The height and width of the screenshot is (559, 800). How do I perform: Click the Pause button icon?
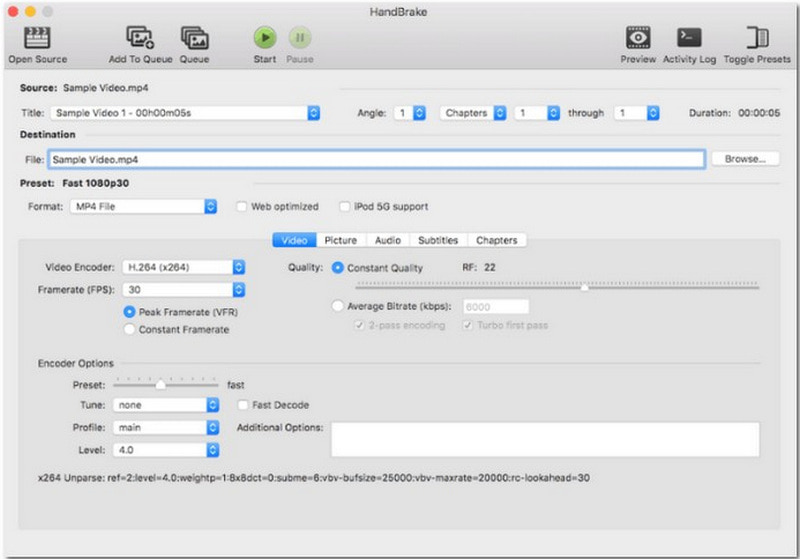point(300,37)
